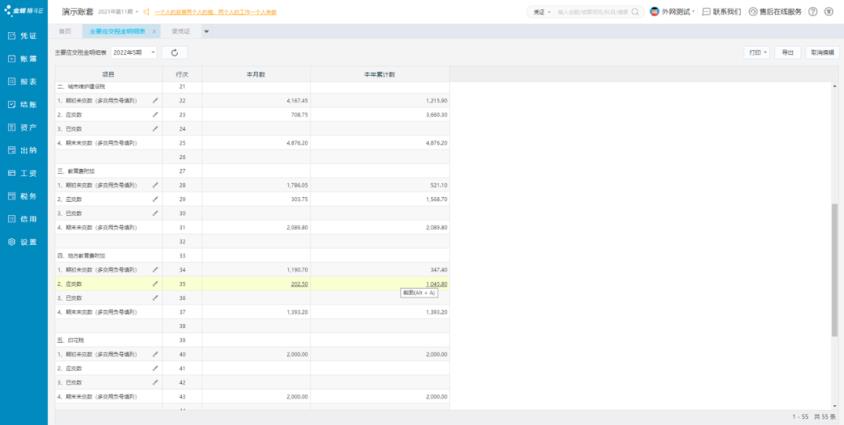Viewport: 844px width, 425px height.
Task: Open the orange announcement link at top
Action: pos(215,12)
